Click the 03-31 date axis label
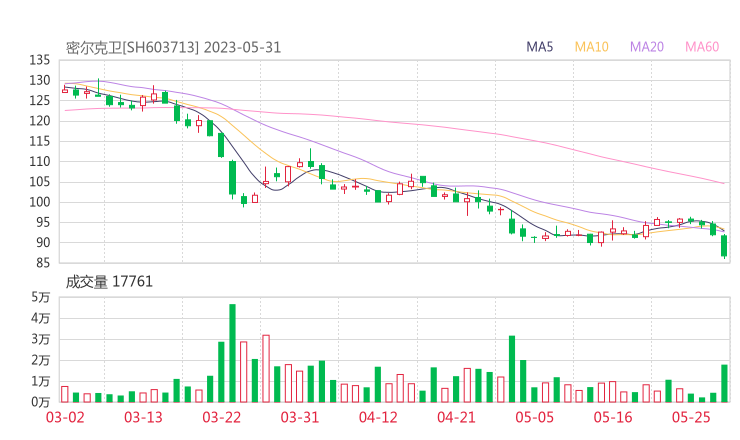This screenshot has height=440, width=740. pos(300,417)
